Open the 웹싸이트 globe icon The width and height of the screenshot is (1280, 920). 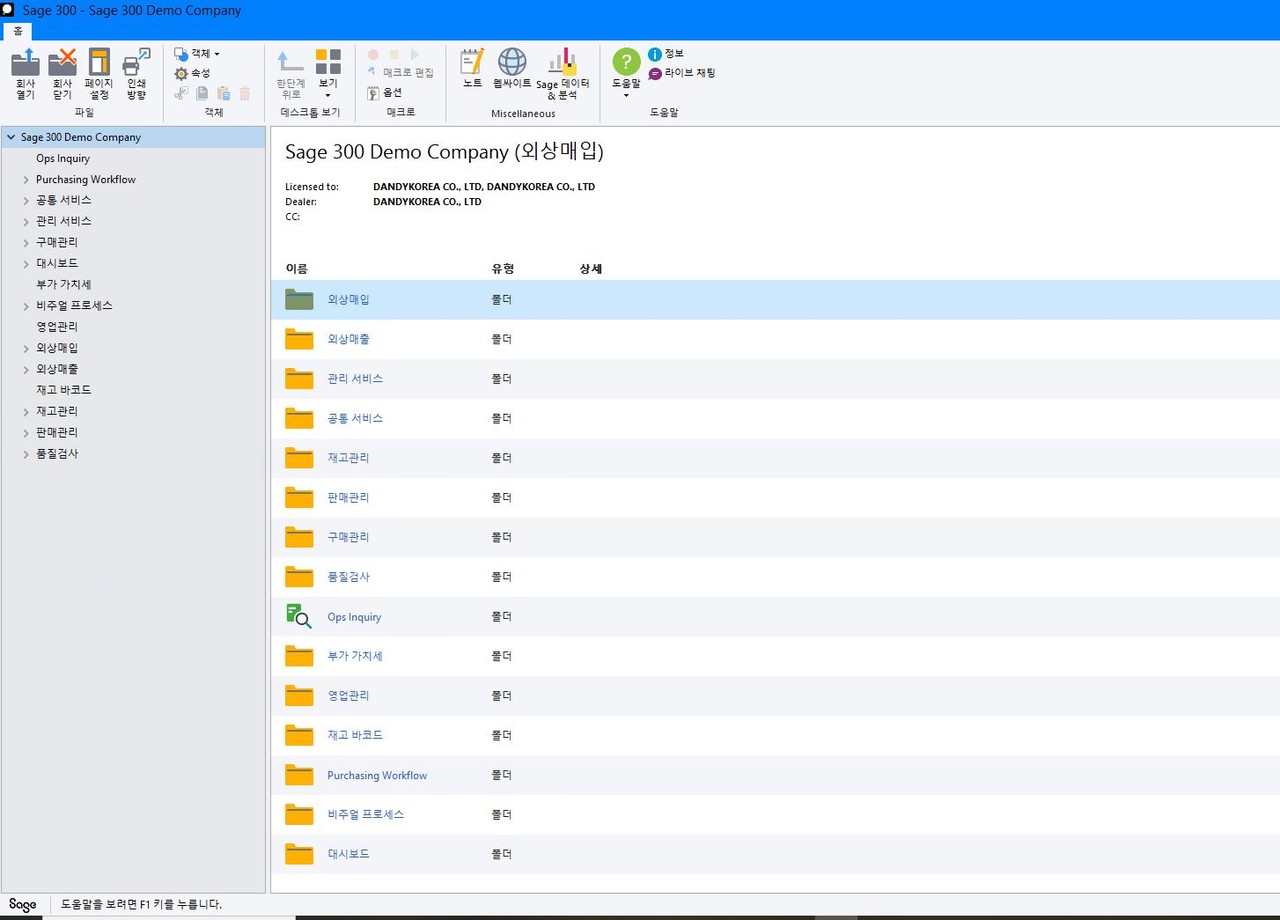click(512, 62)
